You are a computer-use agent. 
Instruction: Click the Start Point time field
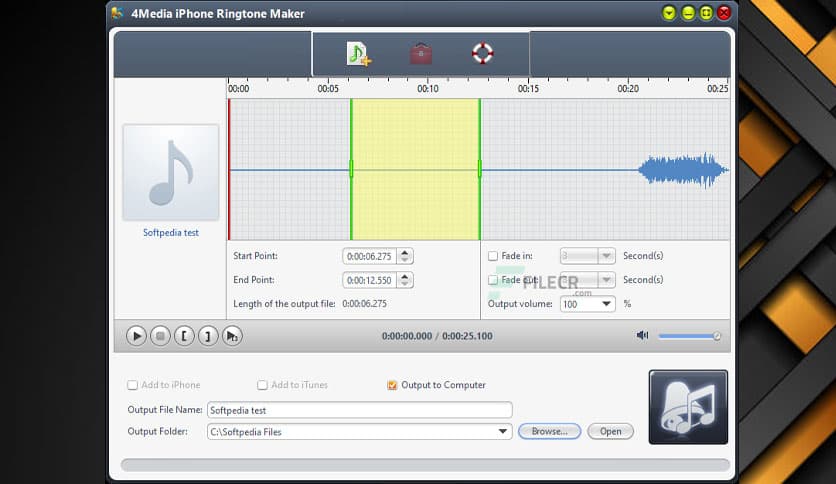pos(370,256)
